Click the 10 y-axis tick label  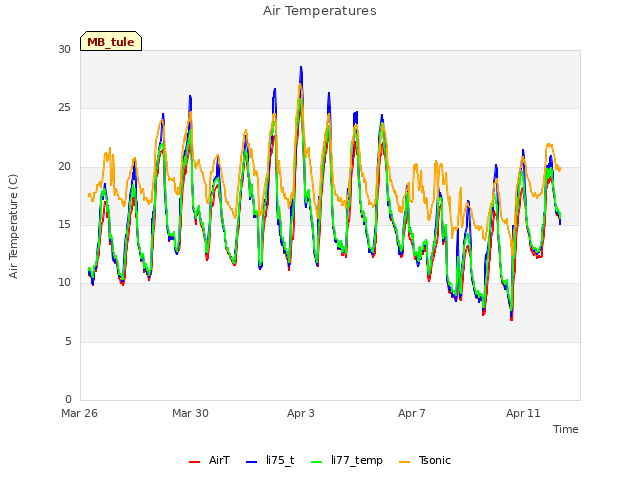click(64, 282)
